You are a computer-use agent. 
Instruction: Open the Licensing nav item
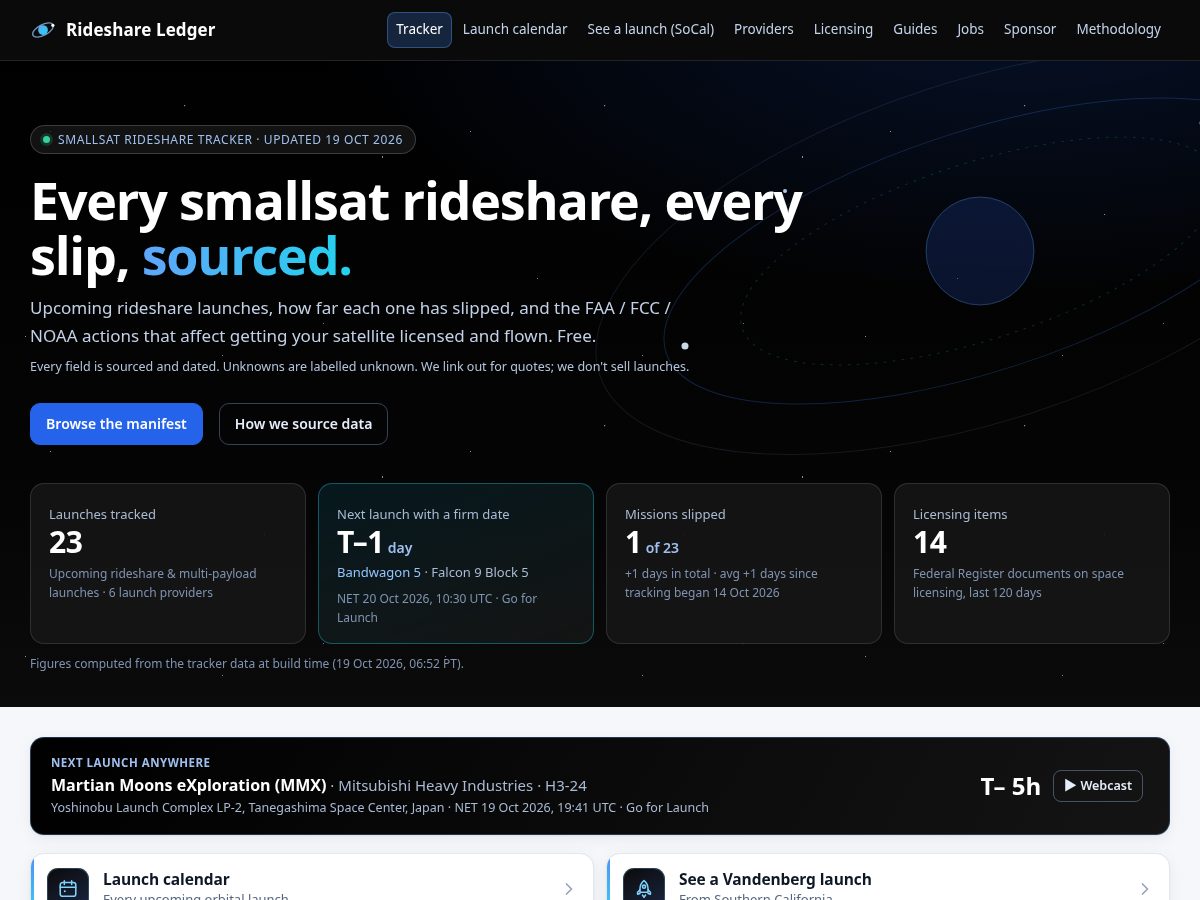tap(843, 30)
